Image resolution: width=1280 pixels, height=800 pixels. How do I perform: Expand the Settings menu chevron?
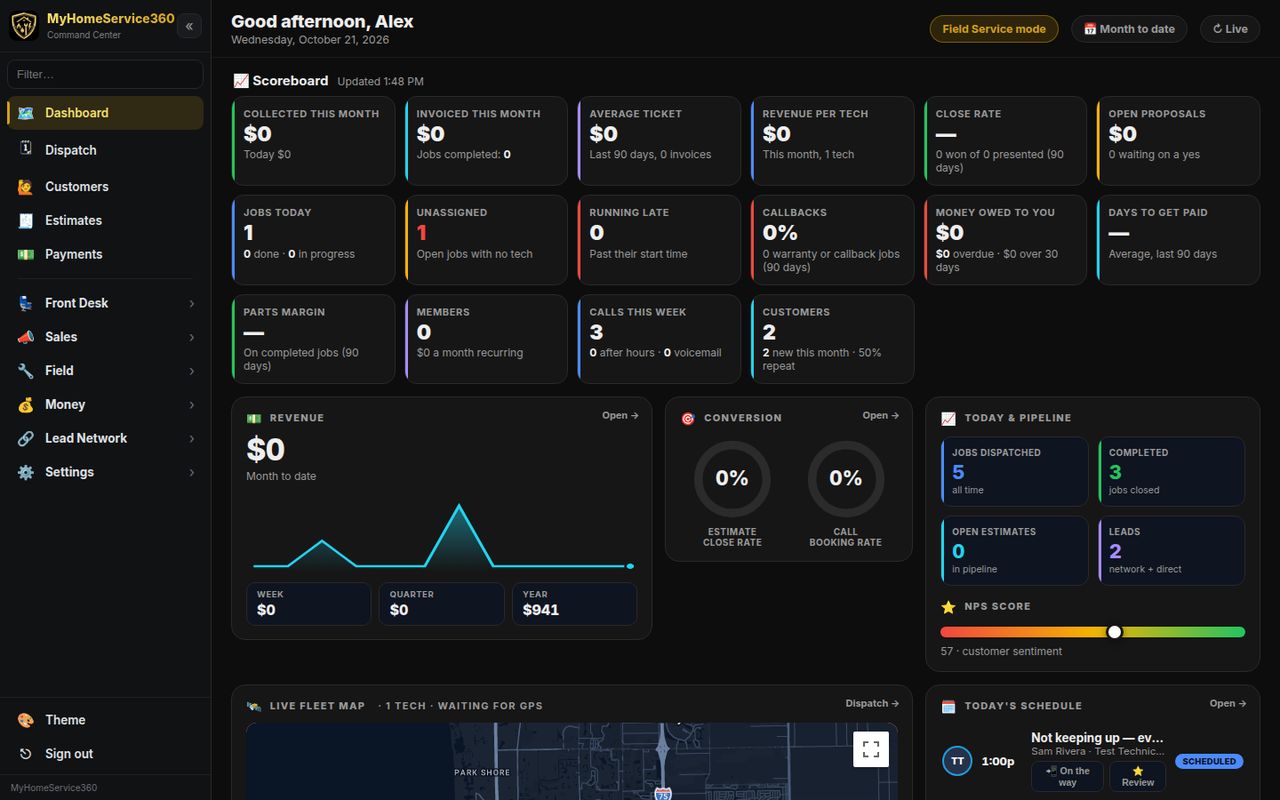[192, 473]
